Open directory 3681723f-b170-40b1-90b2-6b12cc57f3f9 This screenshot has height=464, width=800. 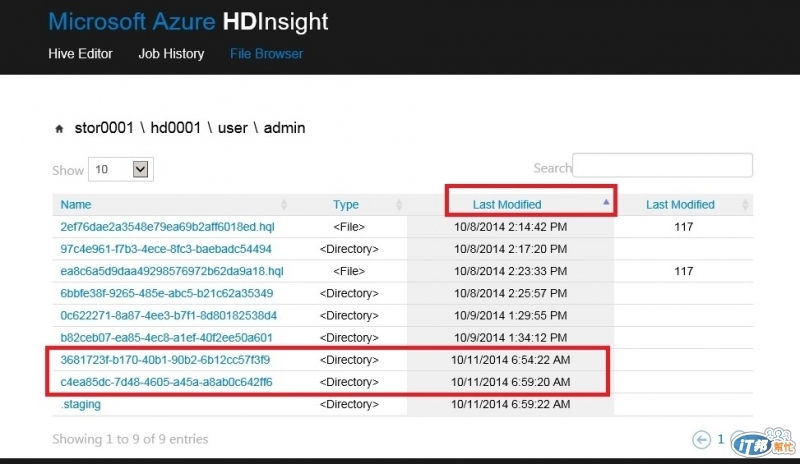pos(165,360)
